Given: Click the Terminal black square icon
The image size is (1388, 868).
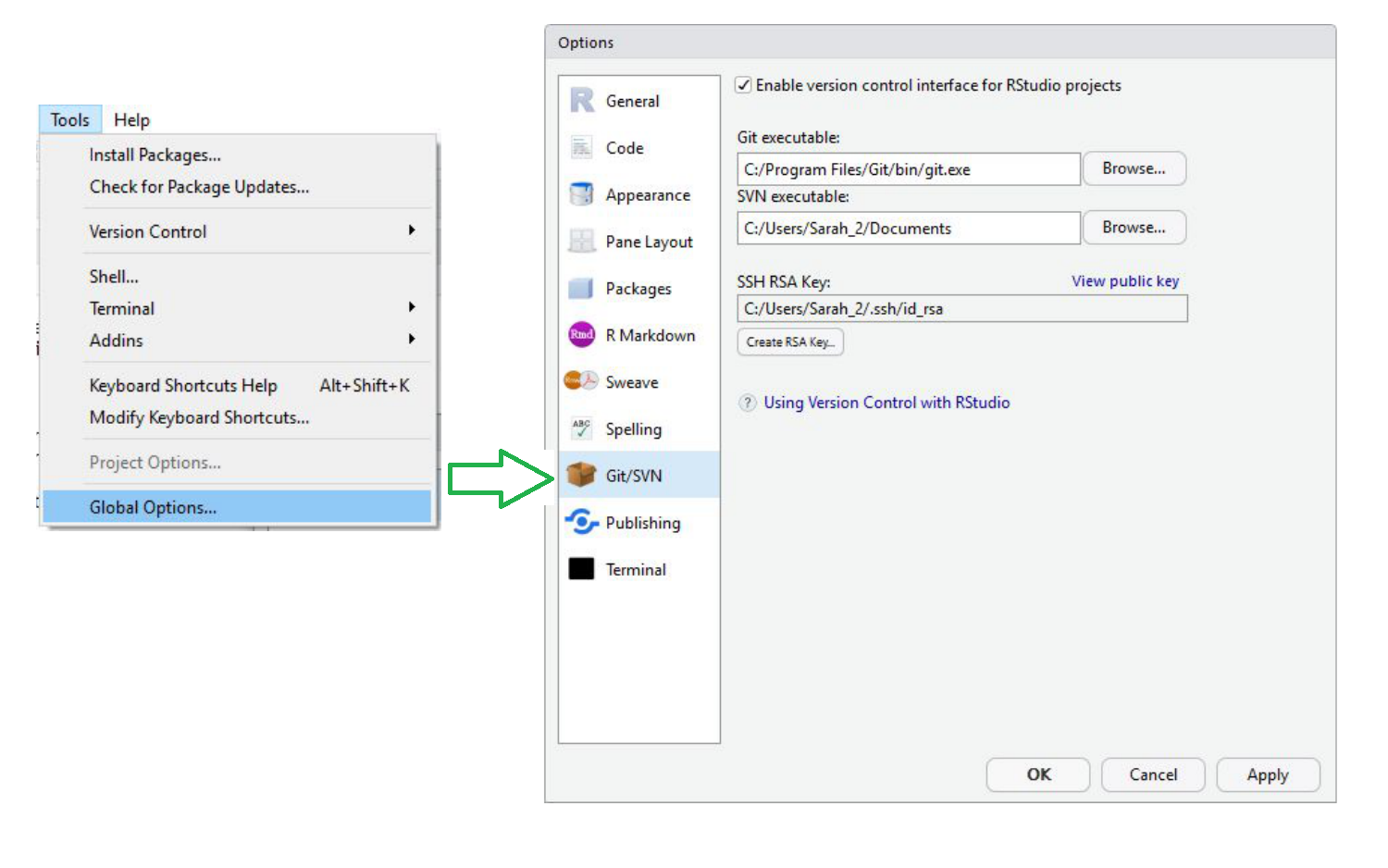Looking at the screenshot, I should pos(581,568).
